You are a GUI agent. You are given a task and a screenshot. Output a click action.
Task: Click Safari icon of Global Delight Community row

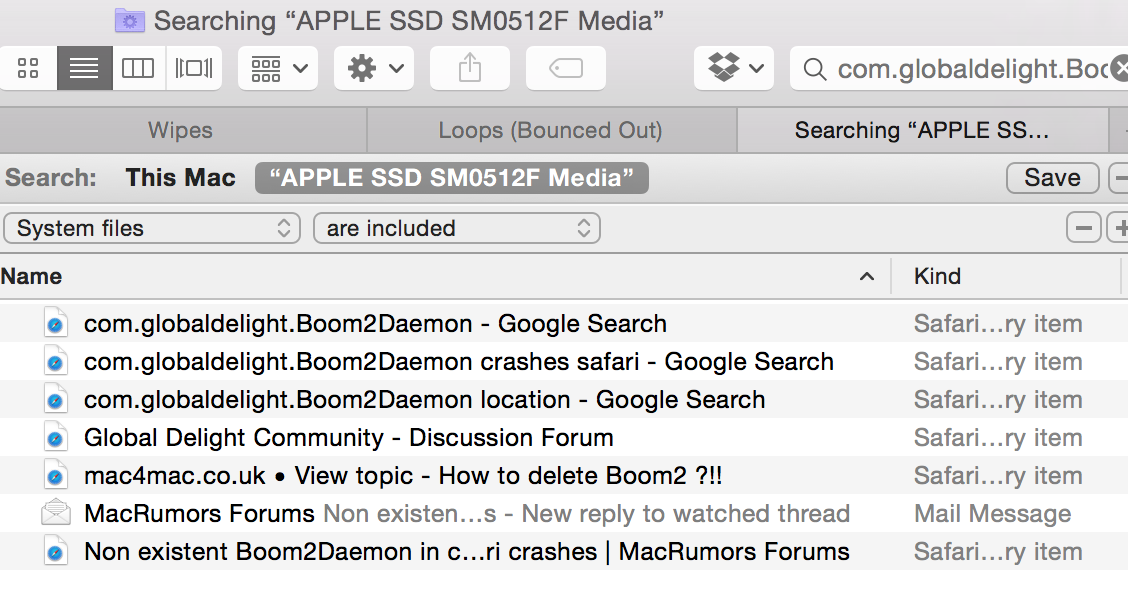coord(55,438)
